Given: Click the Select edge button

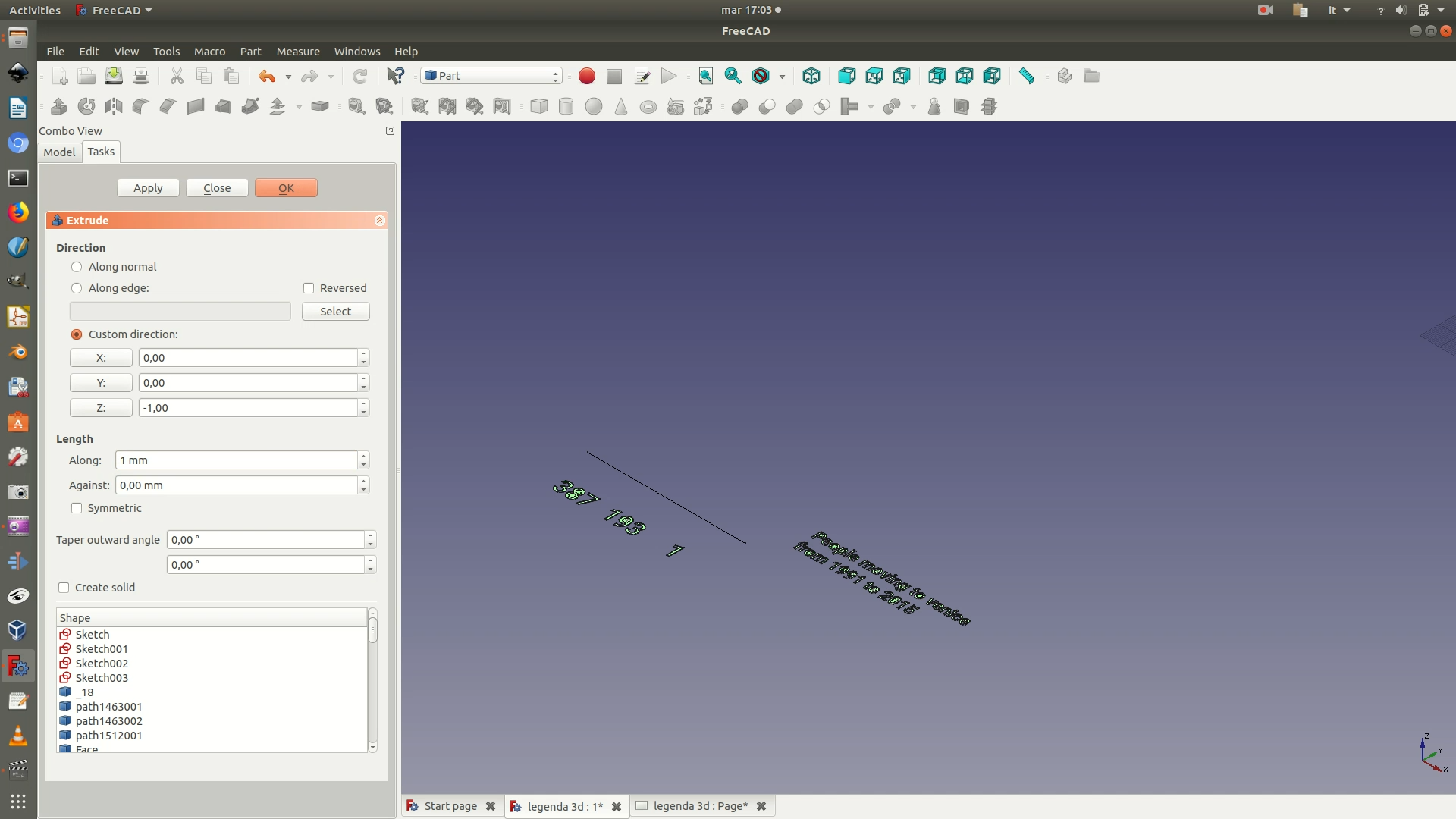Looking at the screenshot, I should coord(336,312).
